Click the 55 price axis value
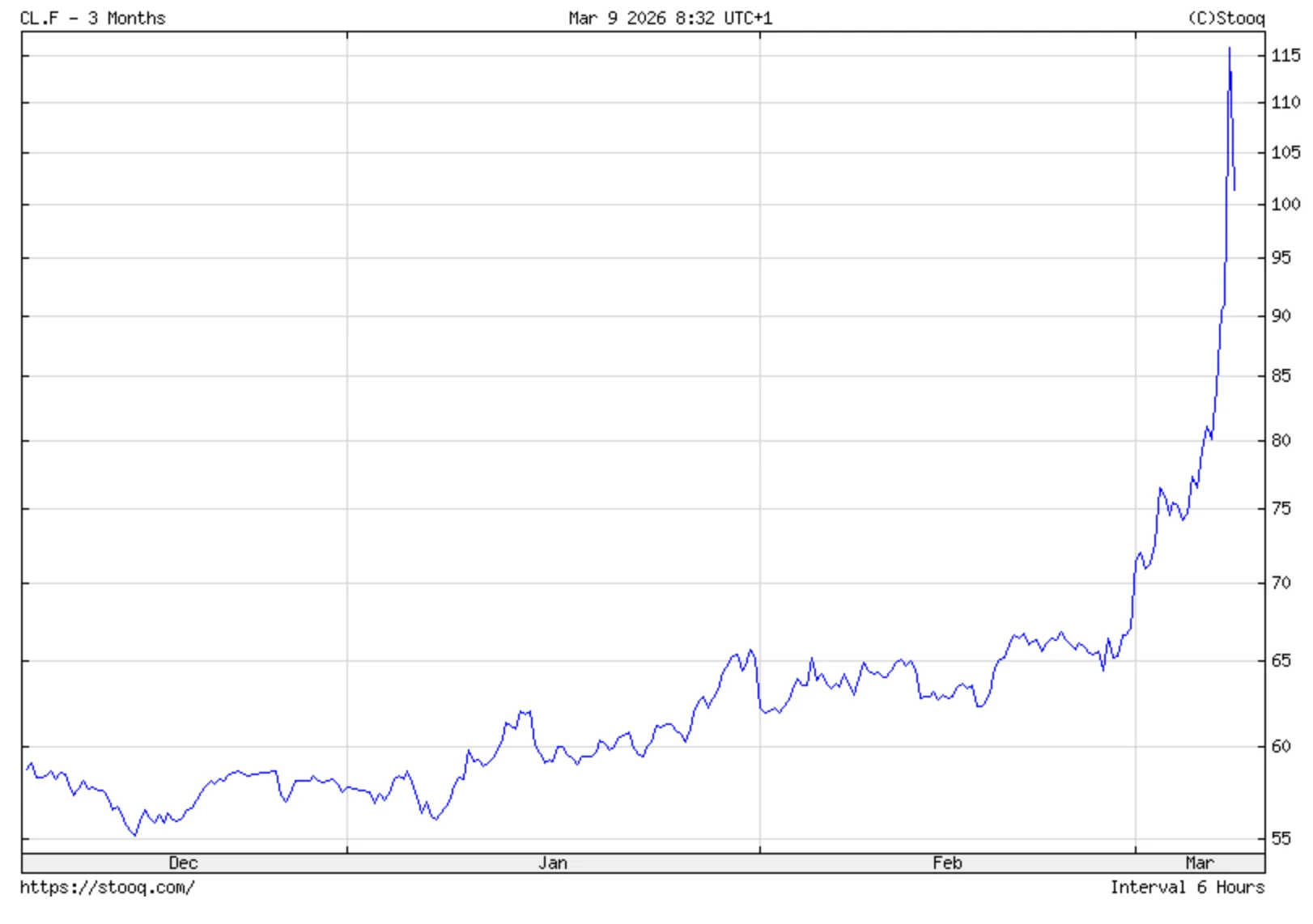 click(1281, 839)
